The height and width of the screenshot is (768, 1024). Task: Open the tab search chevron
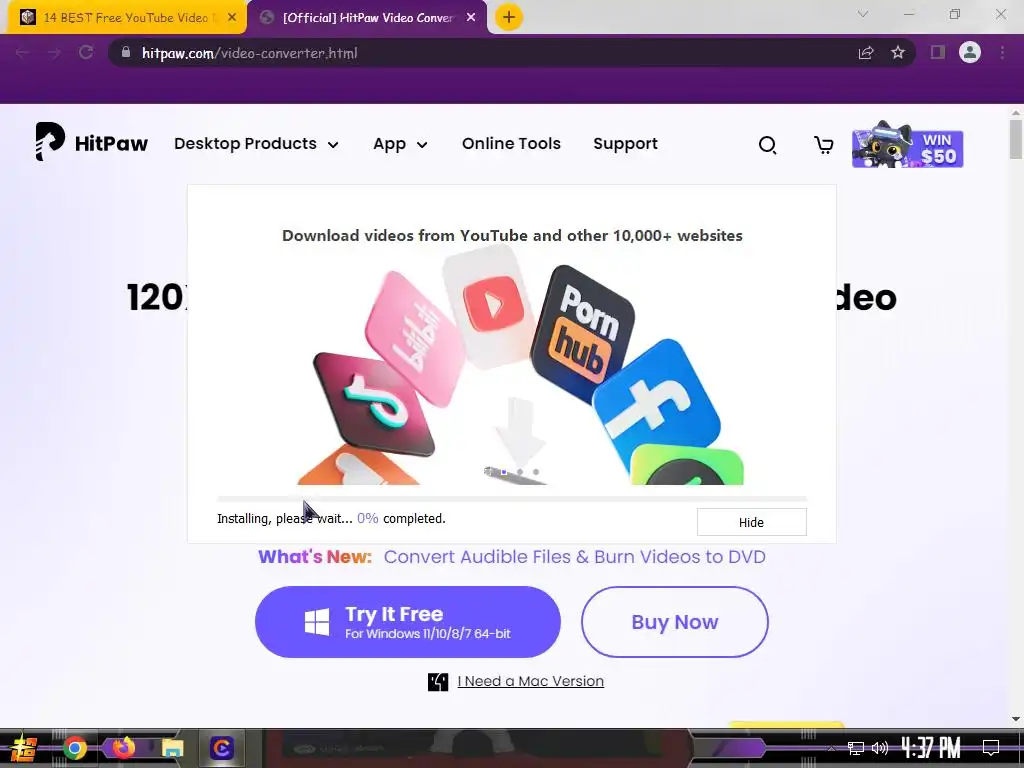tap(863, 14)
